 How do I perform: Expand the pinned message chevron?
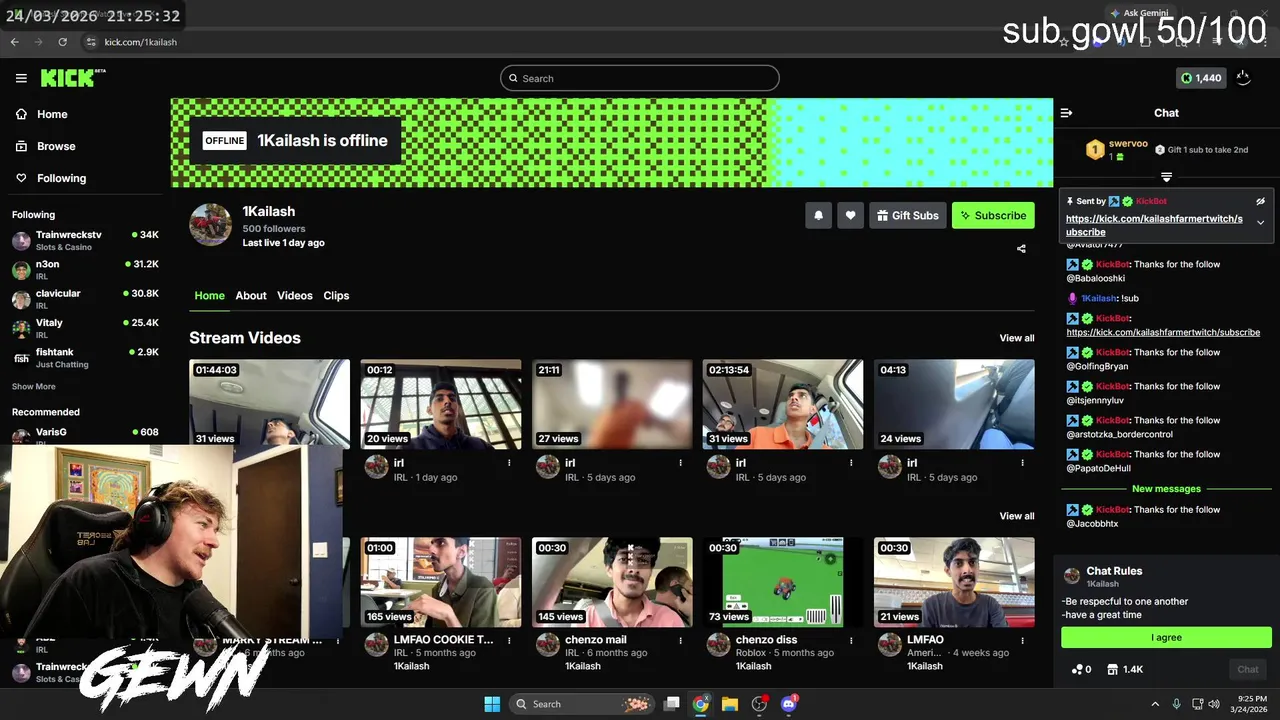pyautogui.click(x=1260, y=222)
